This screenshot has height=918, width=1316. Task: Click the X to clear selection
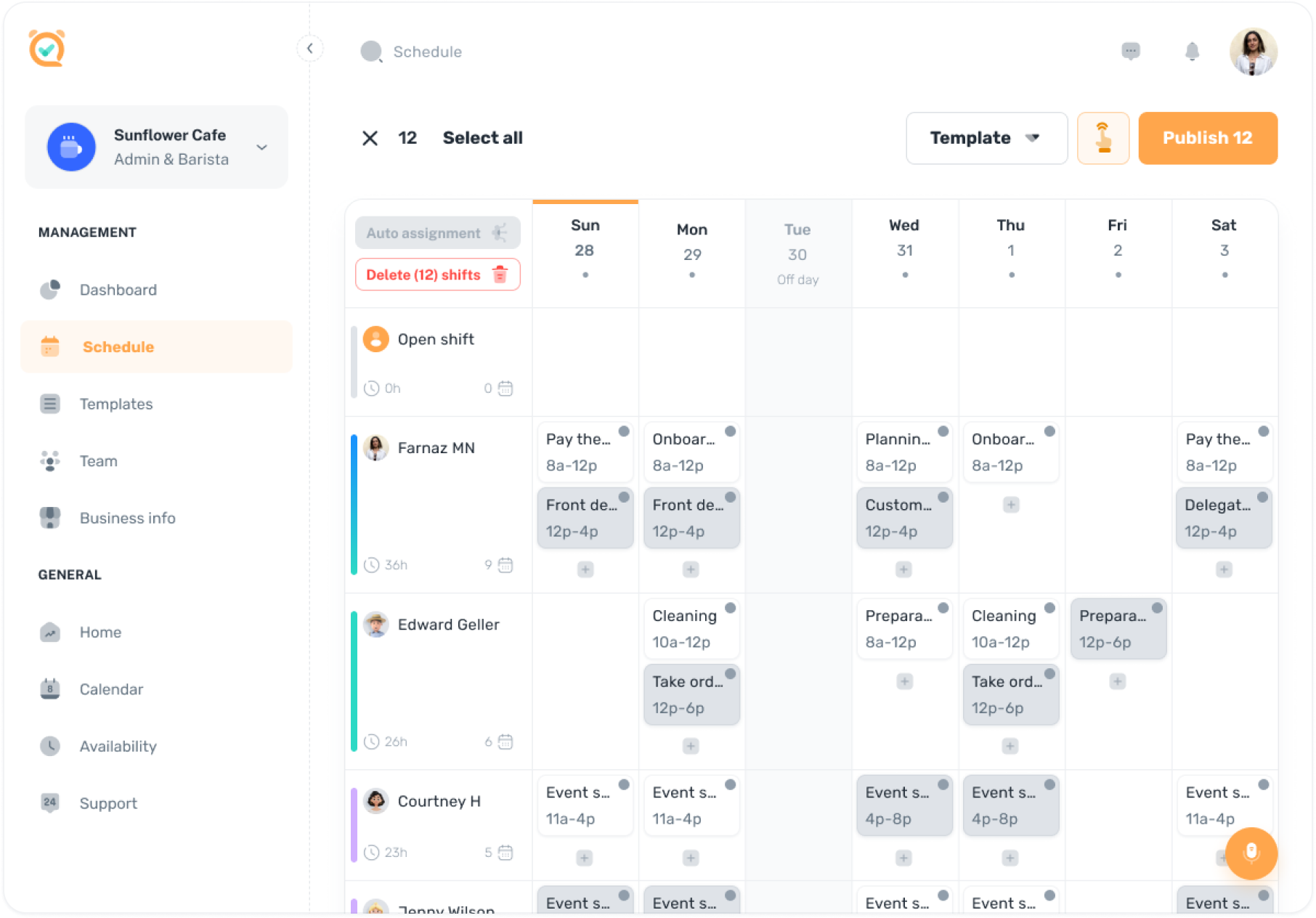click(370, 138)
